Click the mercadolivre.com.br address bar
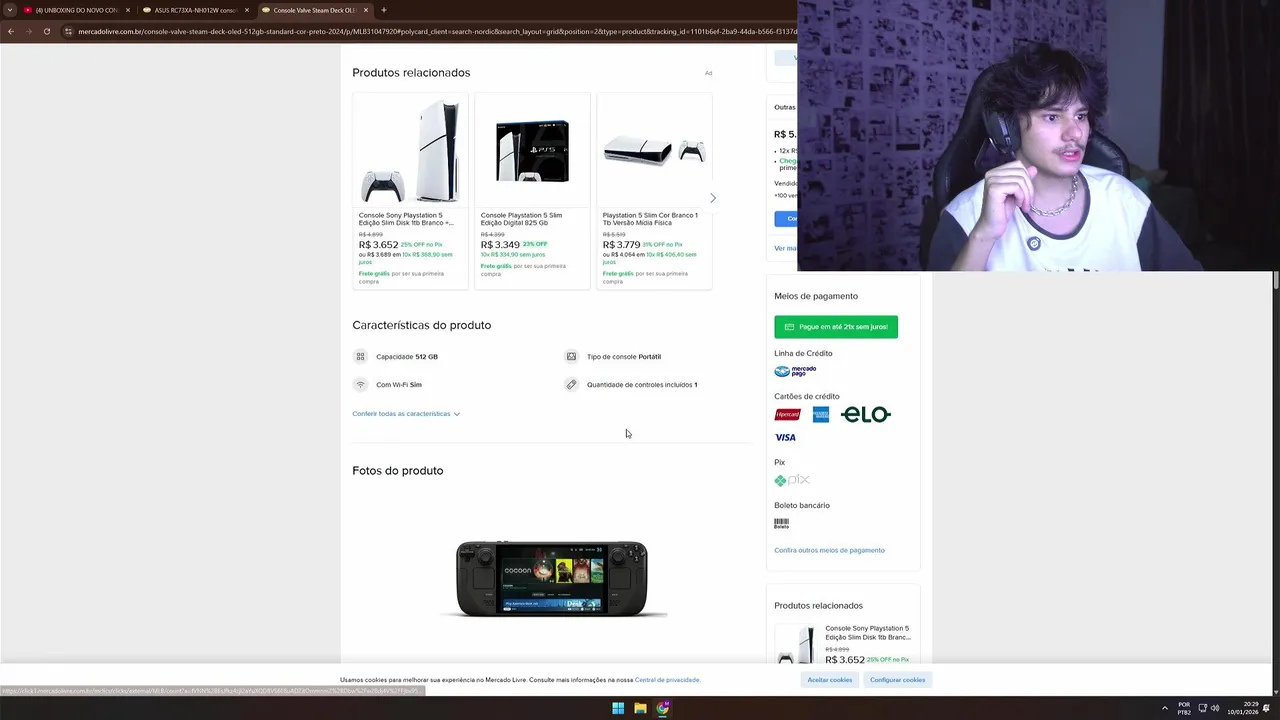This screenshot has width=1280, height=720. [437, 31]
